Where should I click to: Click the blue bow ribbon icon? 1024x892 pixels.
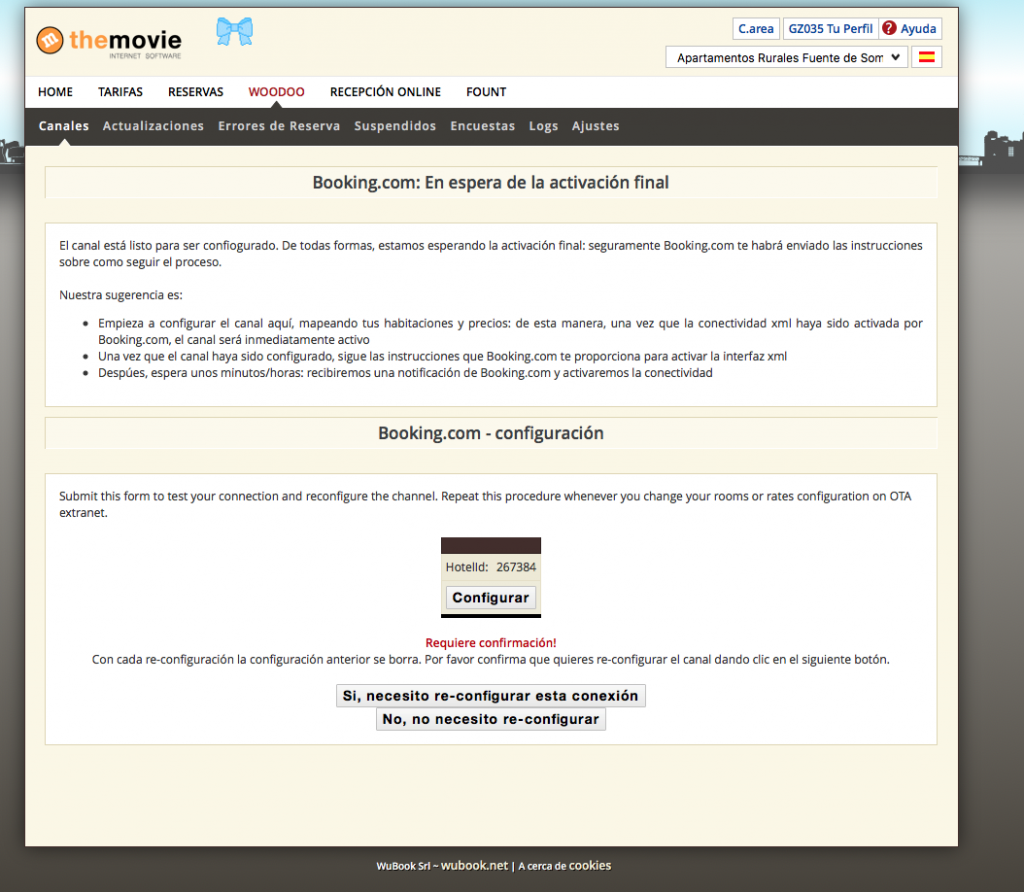point(234,31)
